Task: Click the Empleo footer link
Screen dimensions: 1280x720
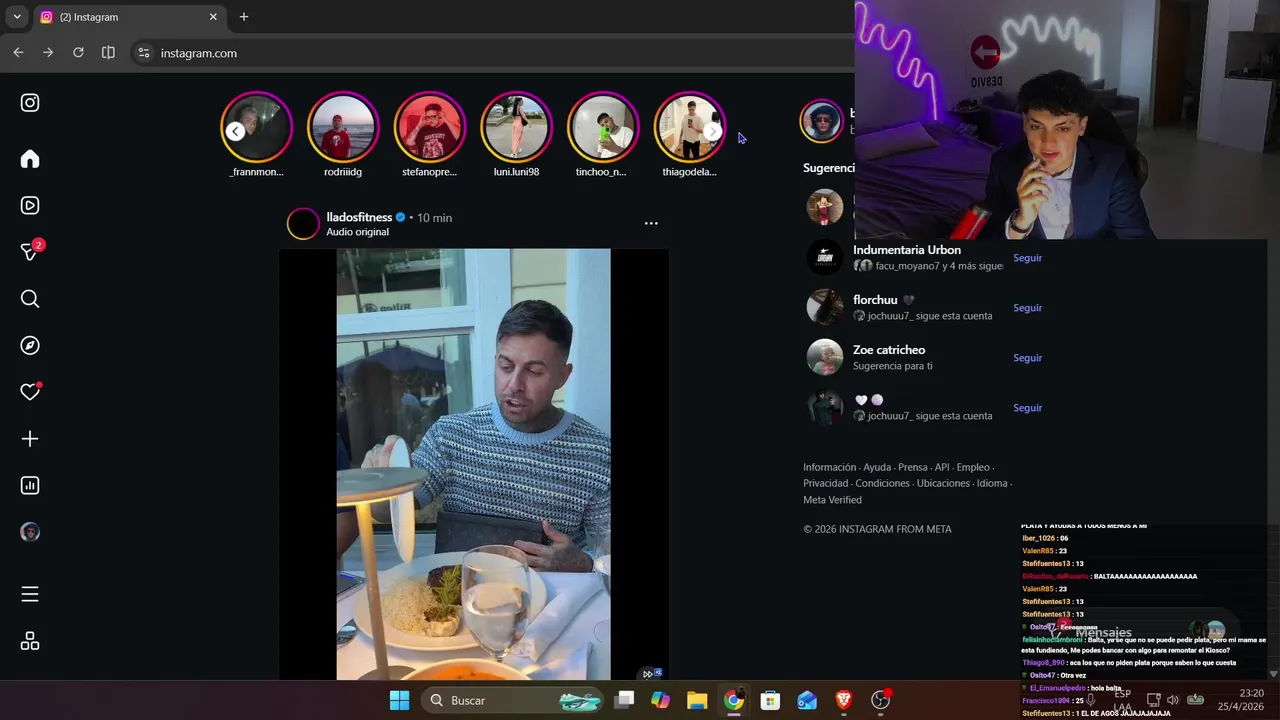Action: point(973,467)
